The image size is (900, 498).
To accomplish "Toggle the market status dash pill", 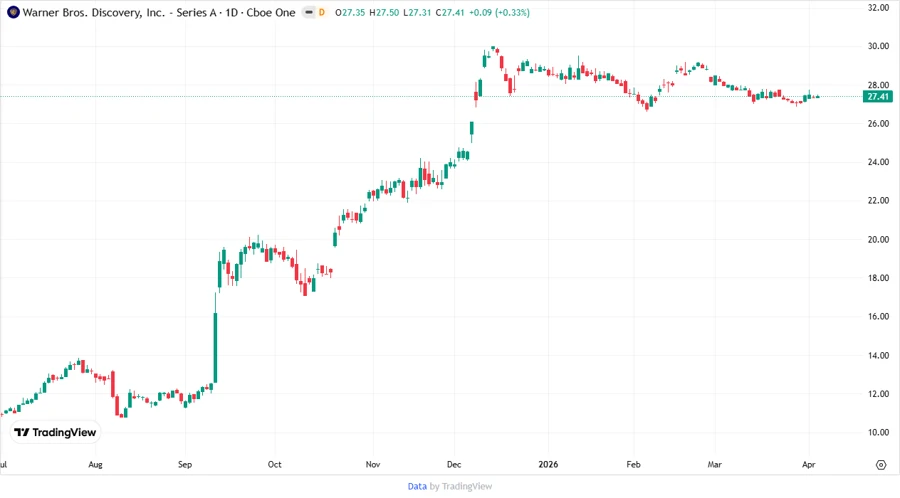I will (x=309, y=13).
